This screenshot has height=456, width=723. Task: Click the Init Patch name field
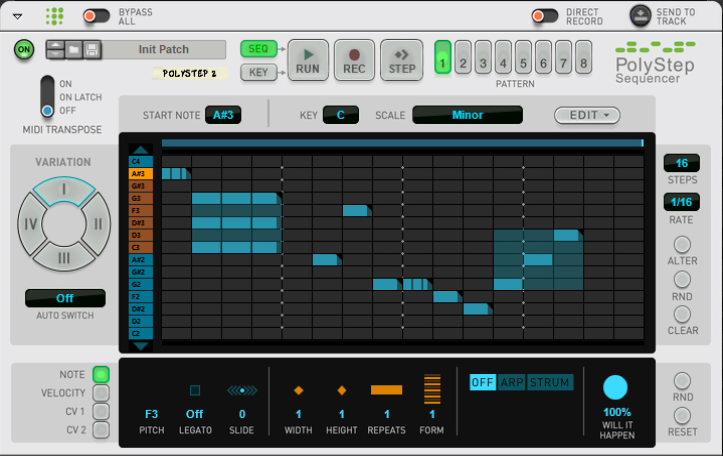165,50
